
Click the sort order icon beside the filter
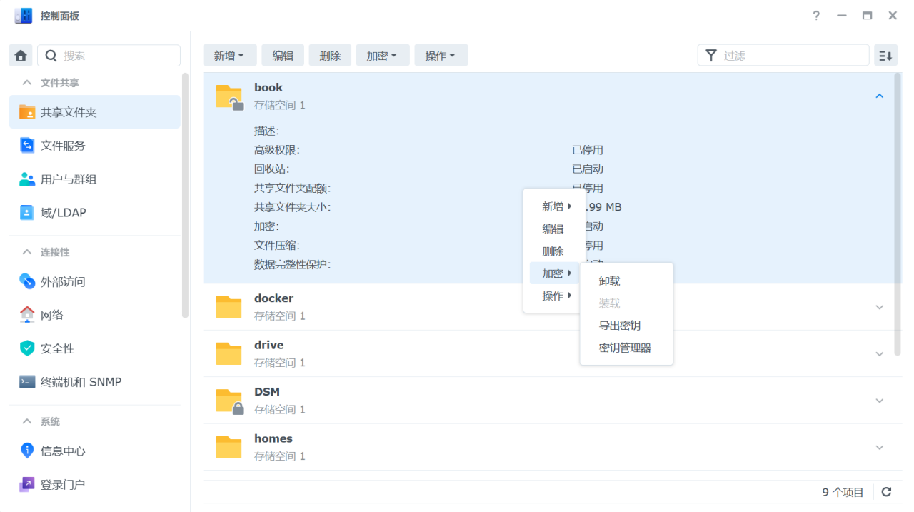(885, 56)
